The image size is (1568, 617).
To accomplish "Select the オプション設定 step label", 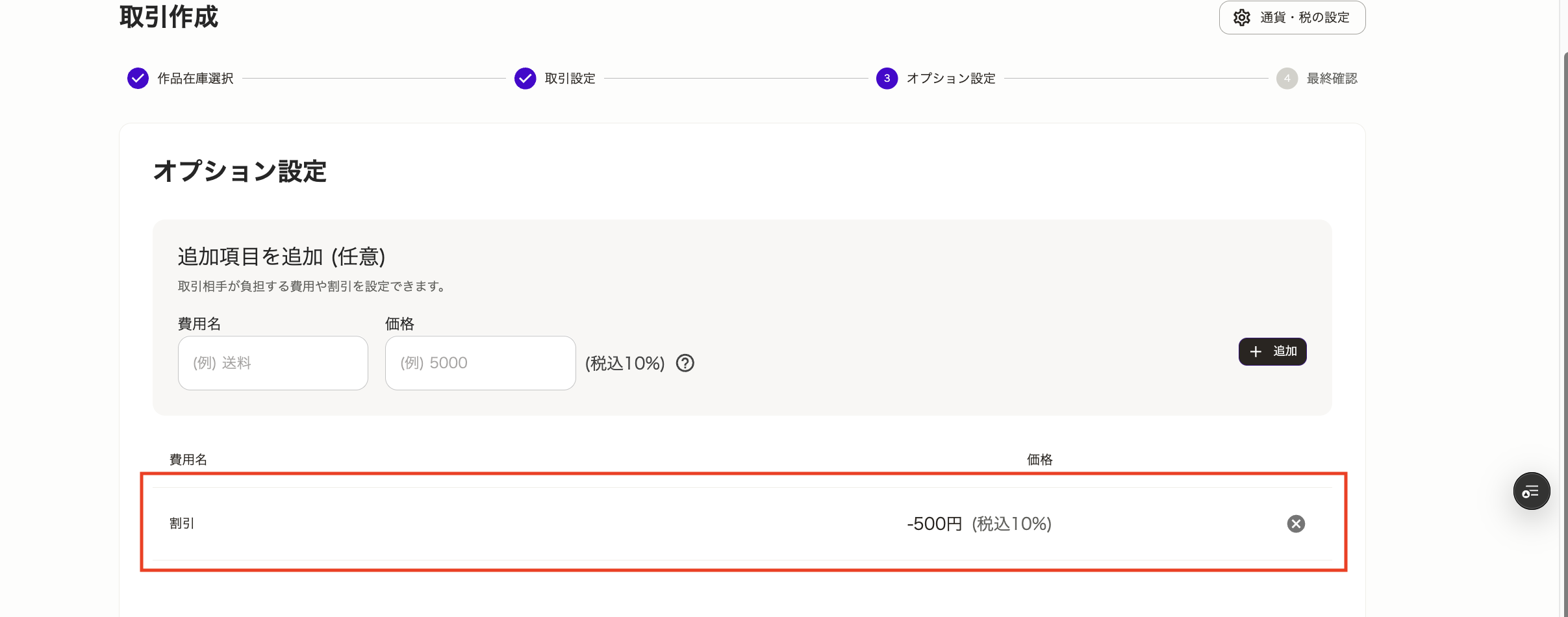I will (951, 79).
